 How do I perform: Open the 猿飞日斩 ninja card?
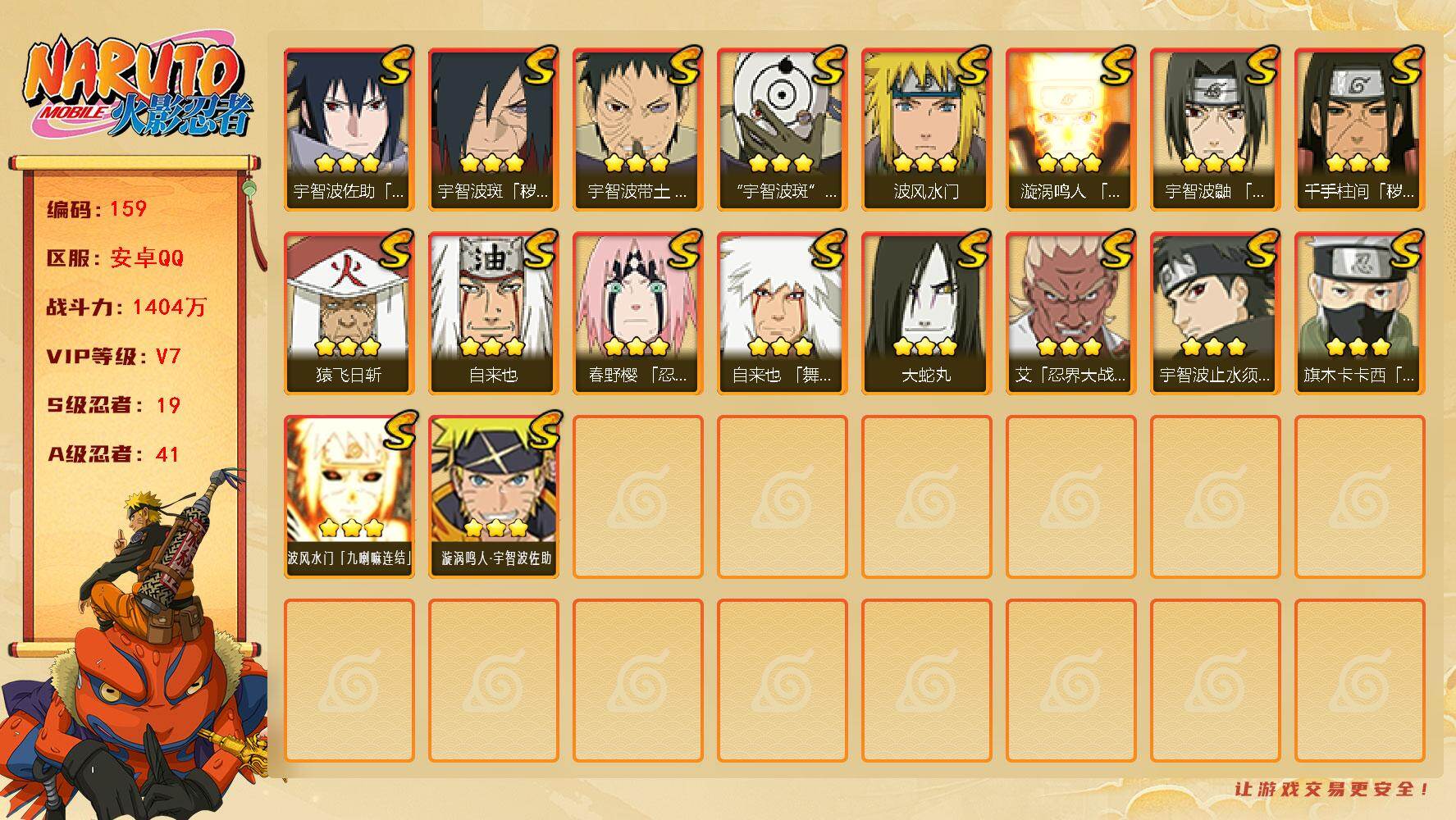point(349,313)
